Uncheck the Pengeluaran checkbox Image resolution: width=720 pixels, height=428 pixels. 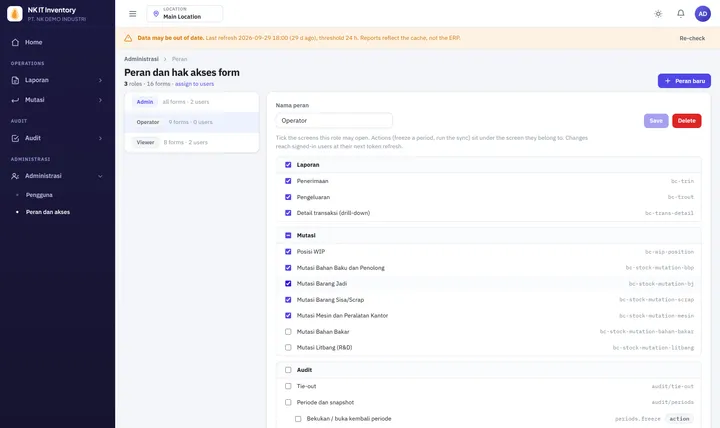[288, 197]
